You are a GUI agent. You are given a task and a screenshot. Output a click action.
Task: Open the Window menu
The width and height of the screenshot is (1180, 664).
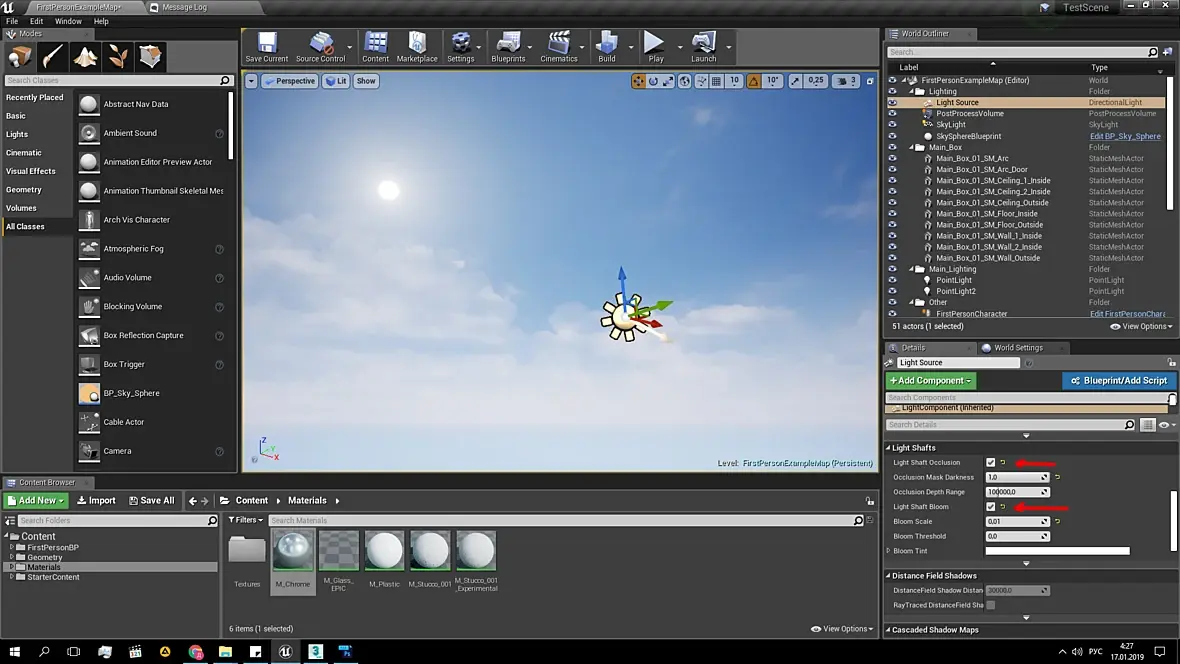point(68,21)
